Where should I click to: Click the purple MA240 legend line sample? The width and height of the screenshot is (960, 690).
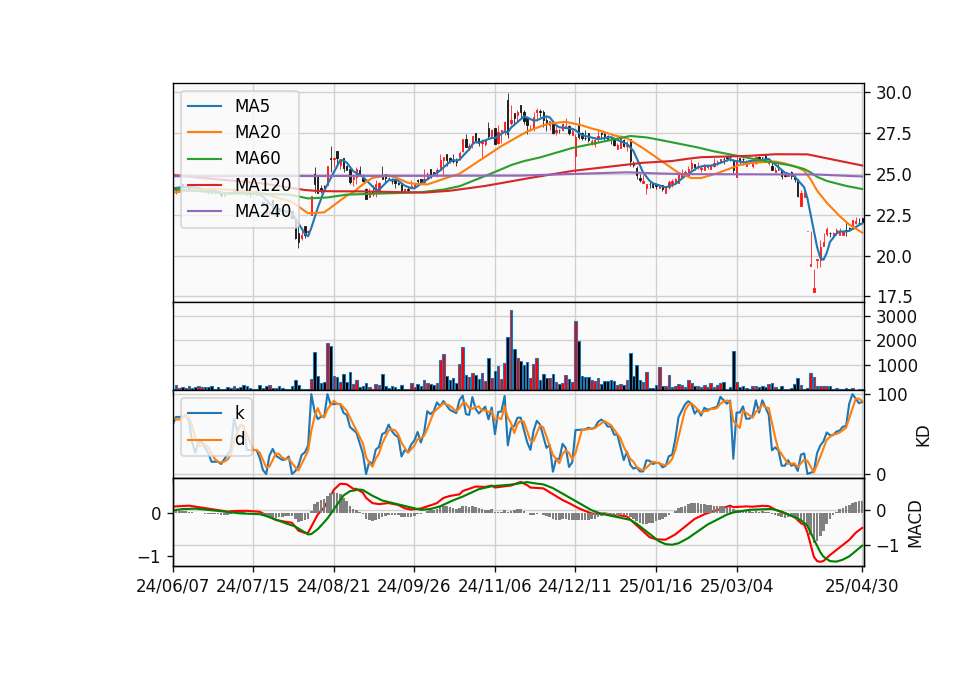pos(204,211)
